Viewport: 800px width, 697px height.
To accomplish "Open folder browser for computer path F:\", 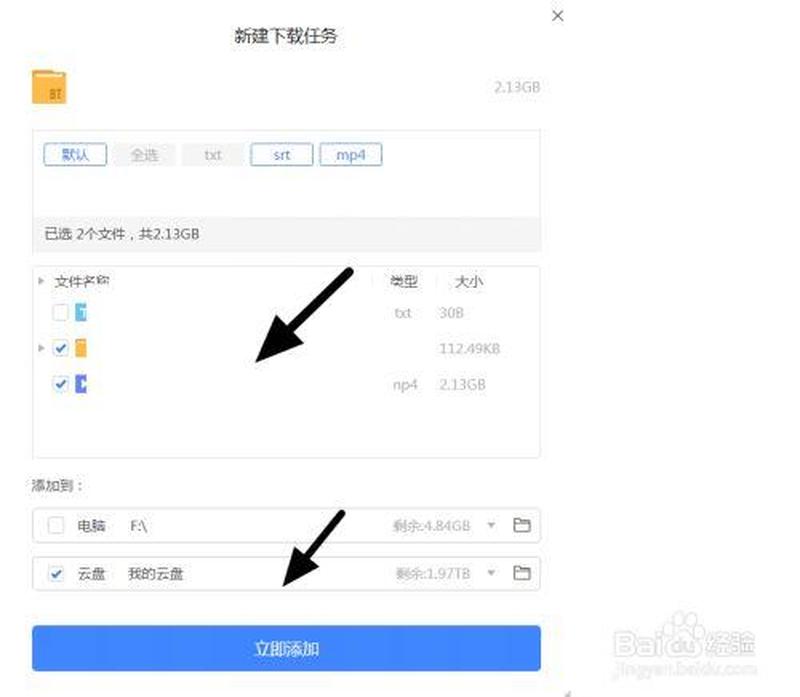I will click(x=521, y=525).
